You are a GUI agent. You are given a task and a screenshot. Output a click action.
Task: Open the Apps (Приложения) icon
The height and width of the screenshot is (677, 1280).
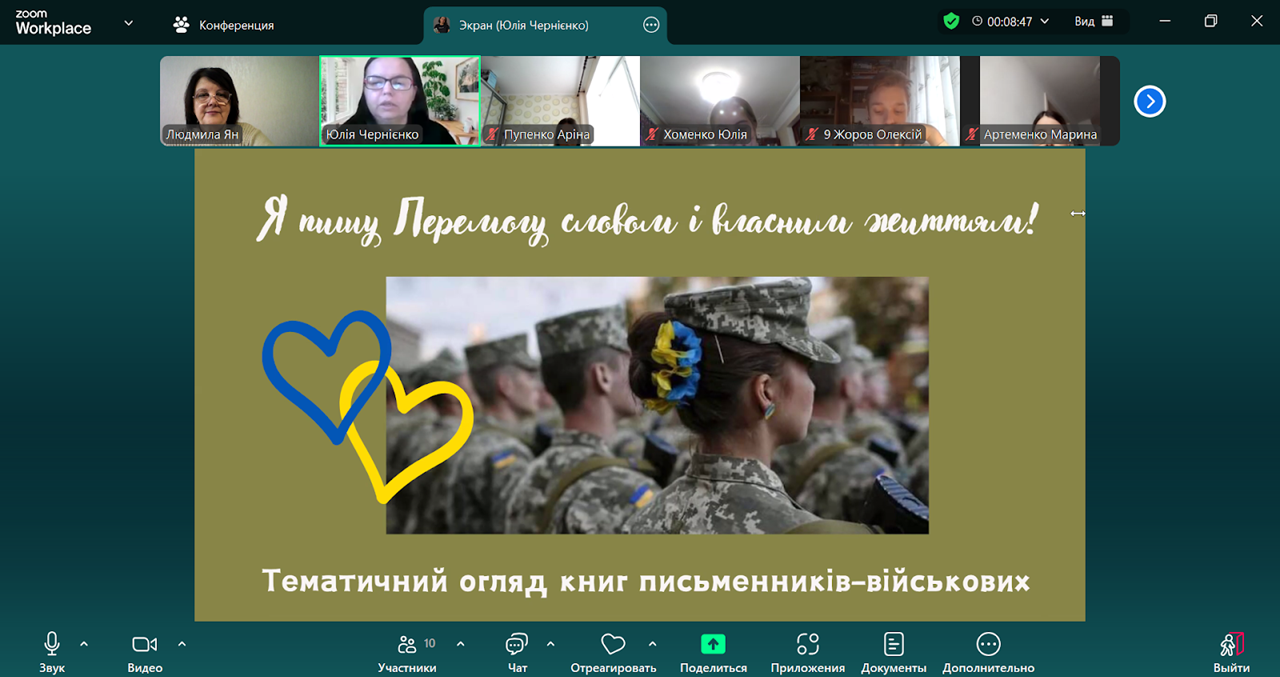click(x=808, y=644)
